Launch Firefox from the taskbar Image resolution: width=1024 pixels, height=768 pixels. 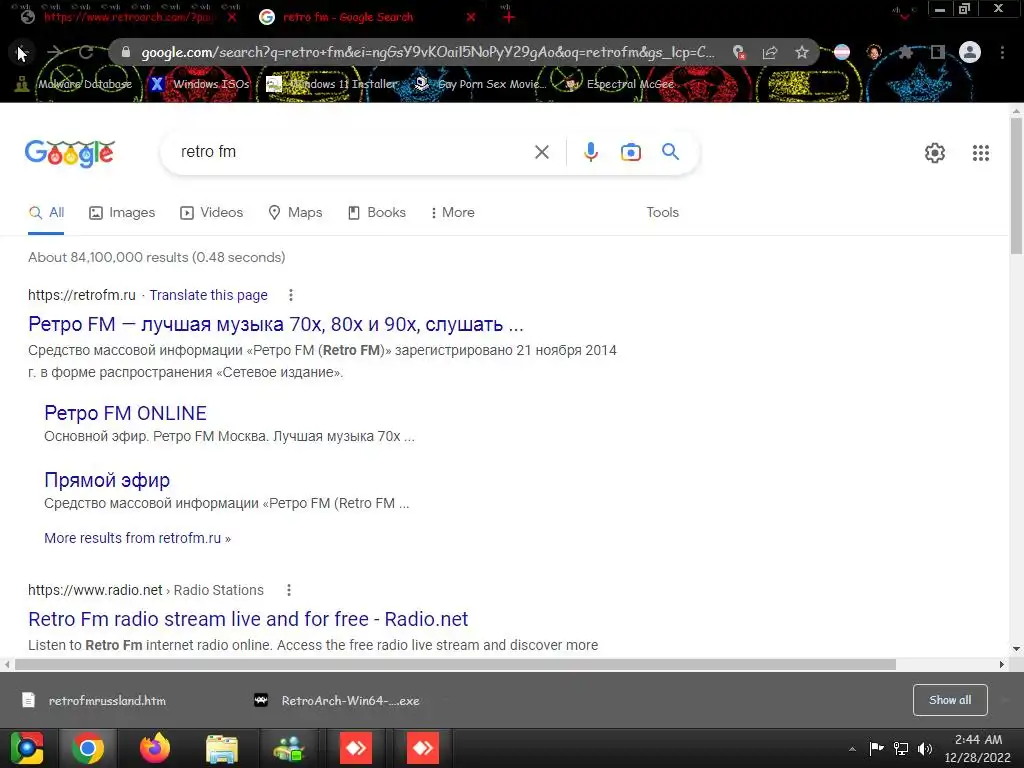coord(155,748)
